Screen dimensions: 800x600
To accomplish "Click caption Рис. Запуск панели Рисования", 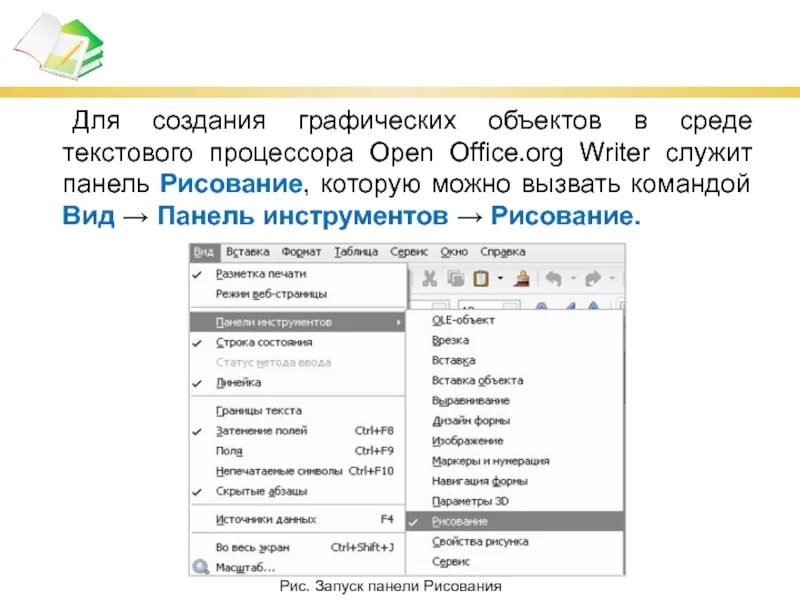I will pyautogui.click(x=391, y=586).
